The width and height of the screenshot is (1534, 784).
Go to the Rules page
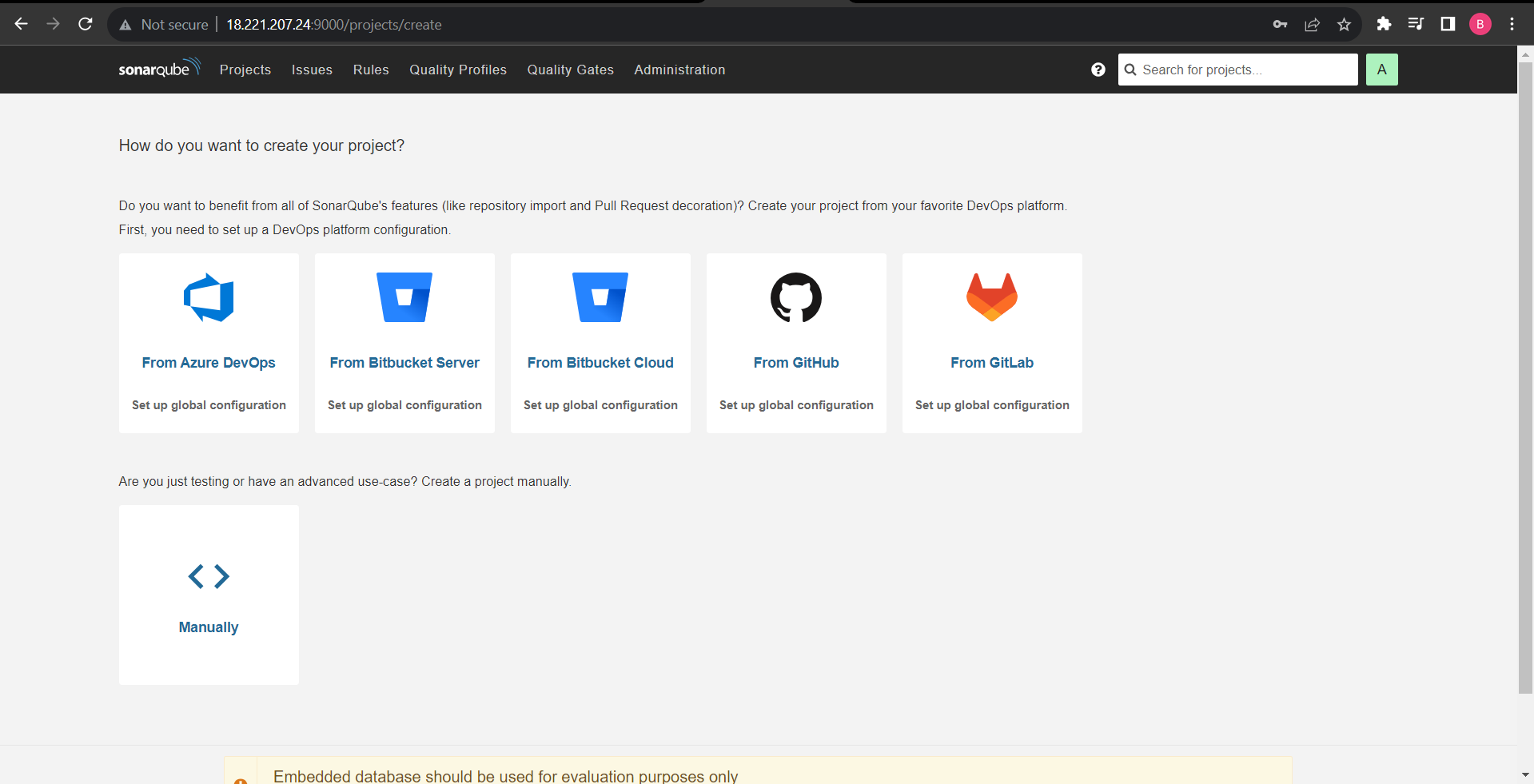click(x=371, y=70)
